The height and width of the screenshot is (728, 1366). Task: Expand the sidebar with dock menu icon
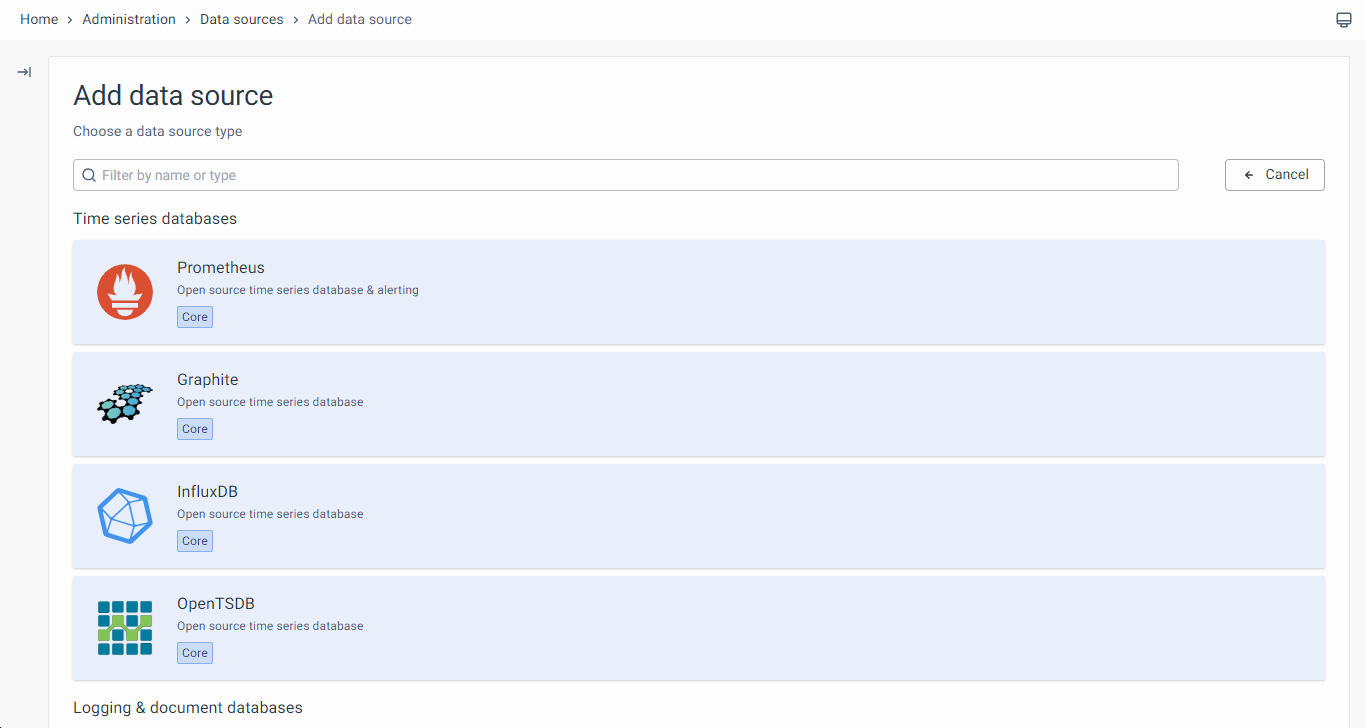tap(24, 72)
